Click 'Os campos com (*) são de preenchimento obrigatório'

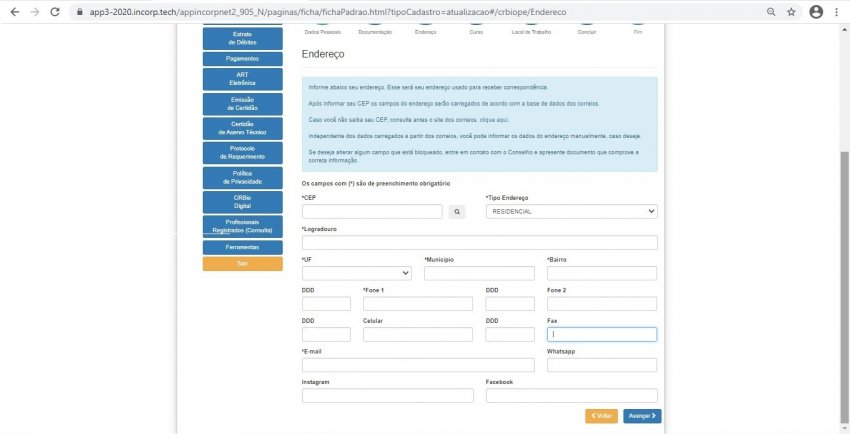376,184
